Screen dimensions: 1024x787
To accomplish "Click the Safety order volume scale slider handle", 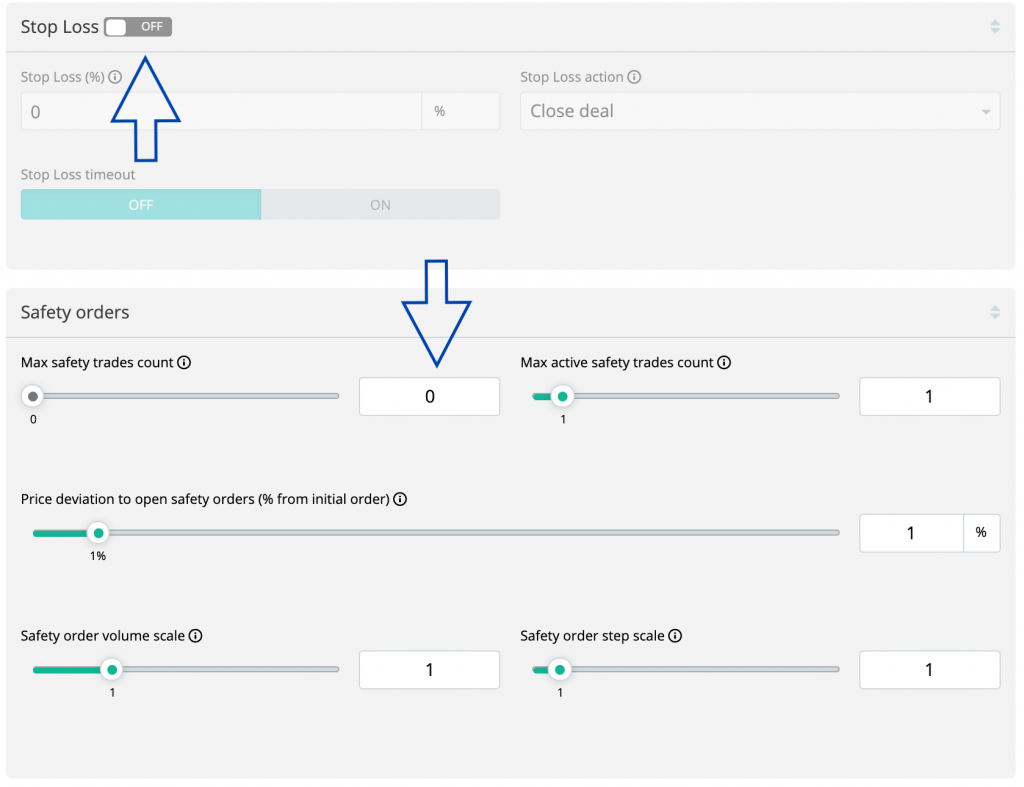I will click(112, 670).
